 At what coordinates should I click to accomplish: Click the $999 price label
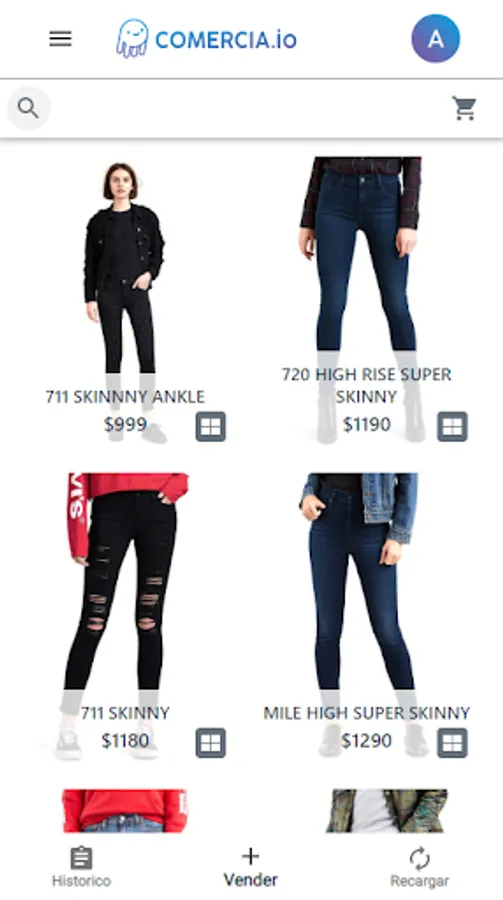(125, 425)
